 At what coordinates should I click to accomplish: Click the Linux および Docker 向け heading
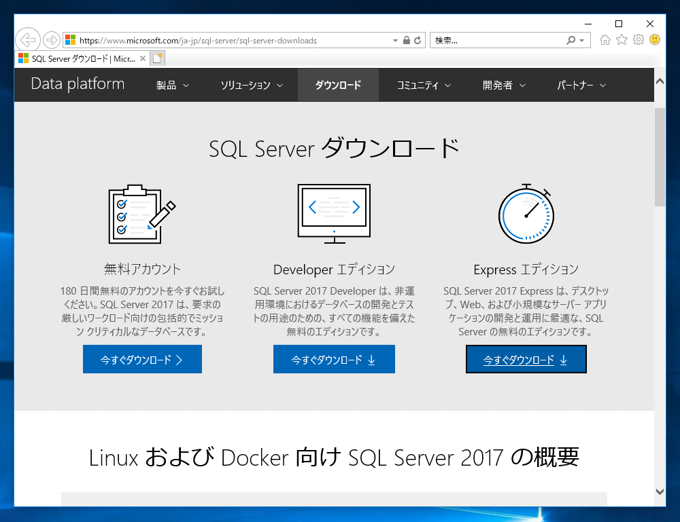[x=334, y=457]
